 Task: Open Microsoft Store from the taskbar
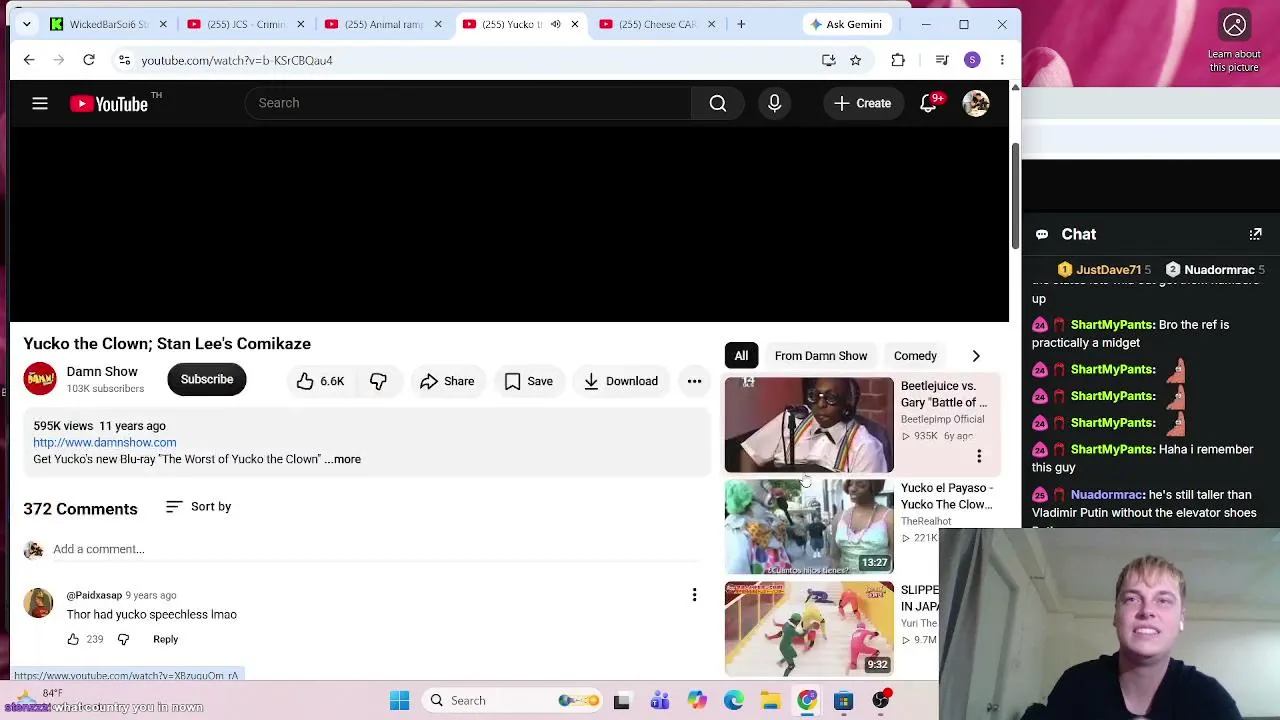point(844,700)
